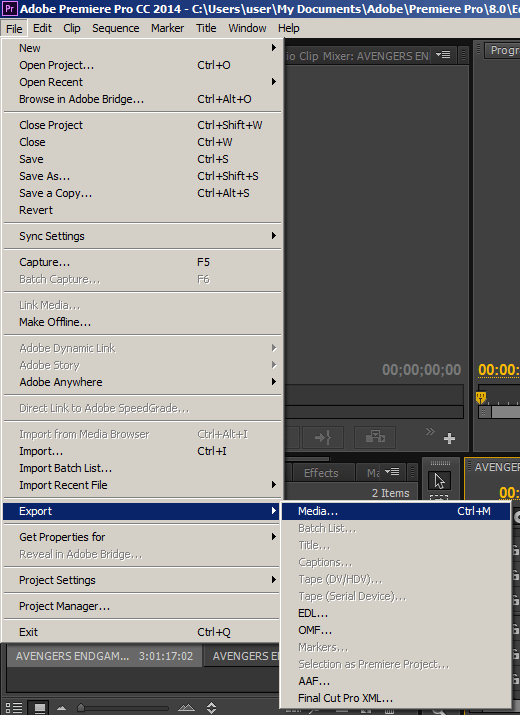Open the Button Editor plus icon
The width and height of the screenshot is (520, 715).
pyautogui.click(x=449, y=439)
